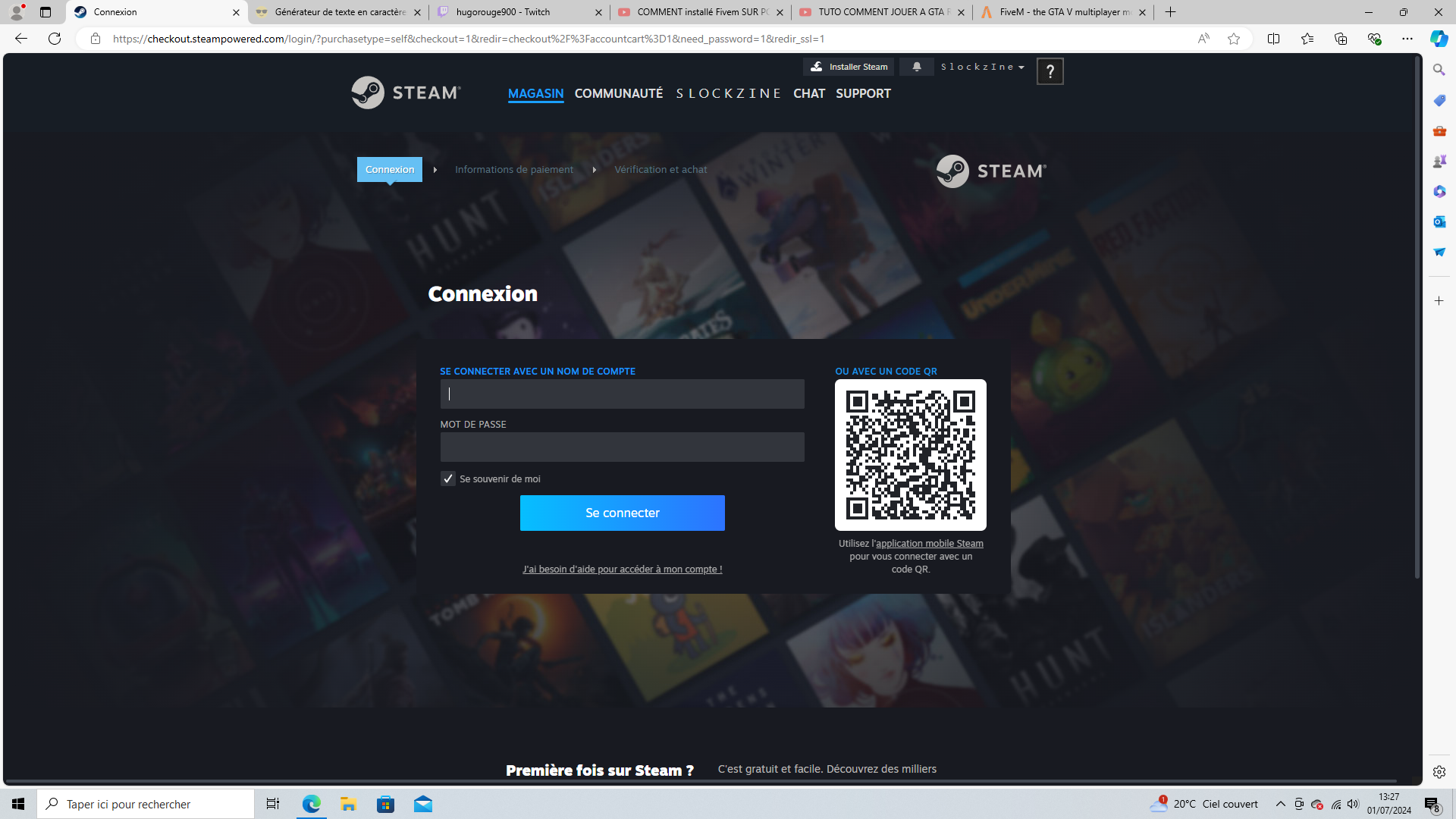Screen dimensions: 1456x819
Task: Open the account access help link
Action: pyautogui.click(x=622, y=569)
